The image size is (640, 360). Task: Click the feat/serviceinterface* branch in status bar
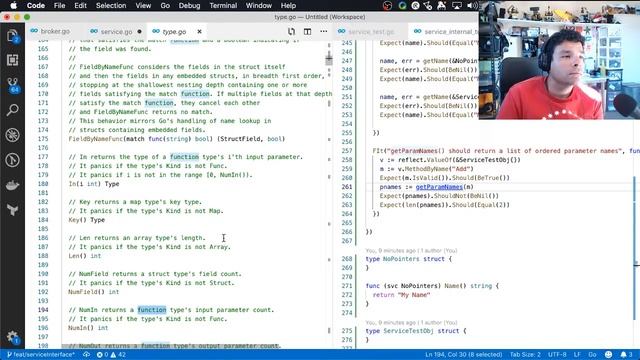(41, 355)
